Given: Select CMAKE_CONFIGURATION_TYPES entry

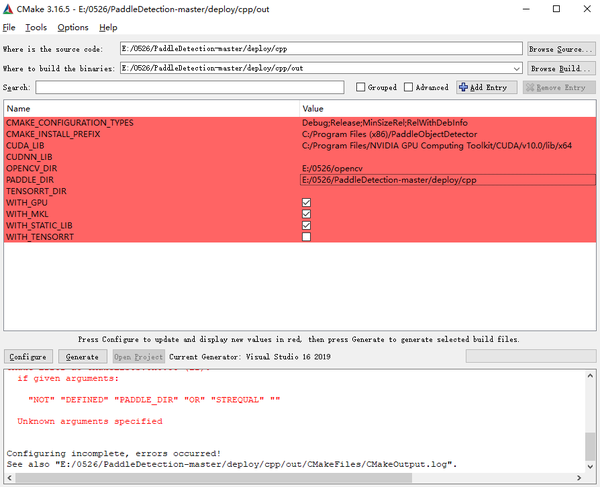Looking at the screenshot, I should (x=70, y=123).
